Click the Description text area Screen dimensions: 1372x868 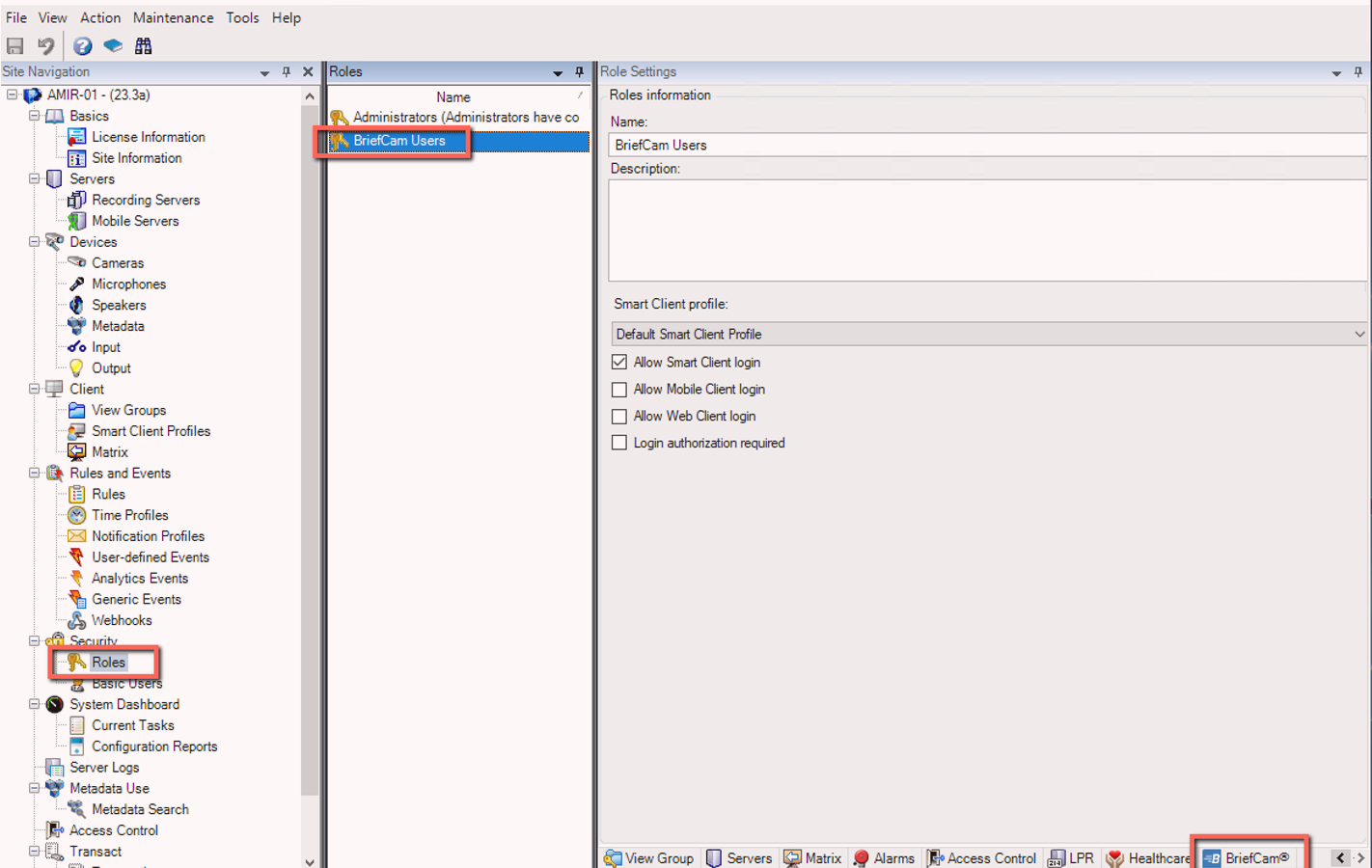click(989, 231)
